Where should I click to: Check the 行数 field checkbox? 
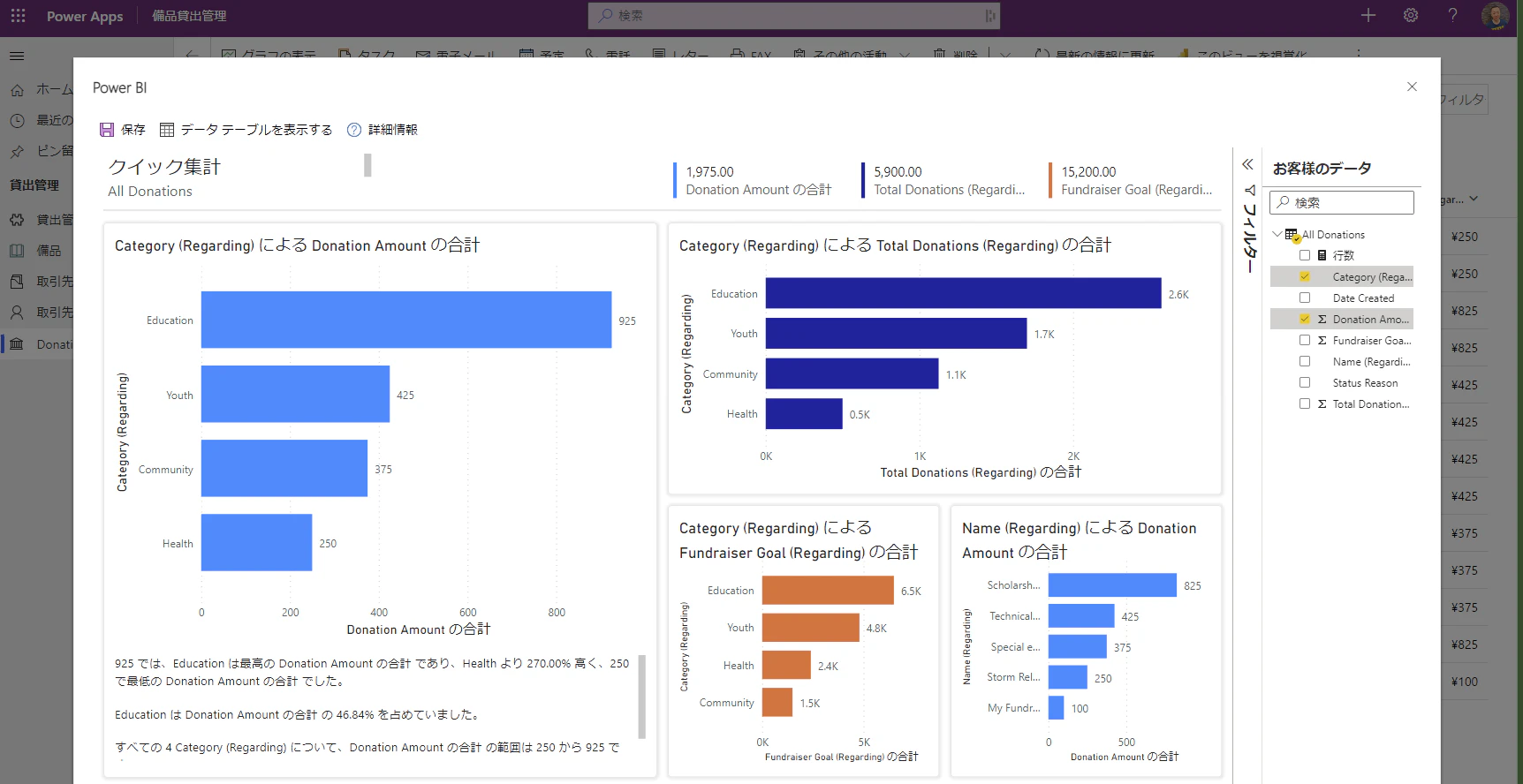[1305, 255]
